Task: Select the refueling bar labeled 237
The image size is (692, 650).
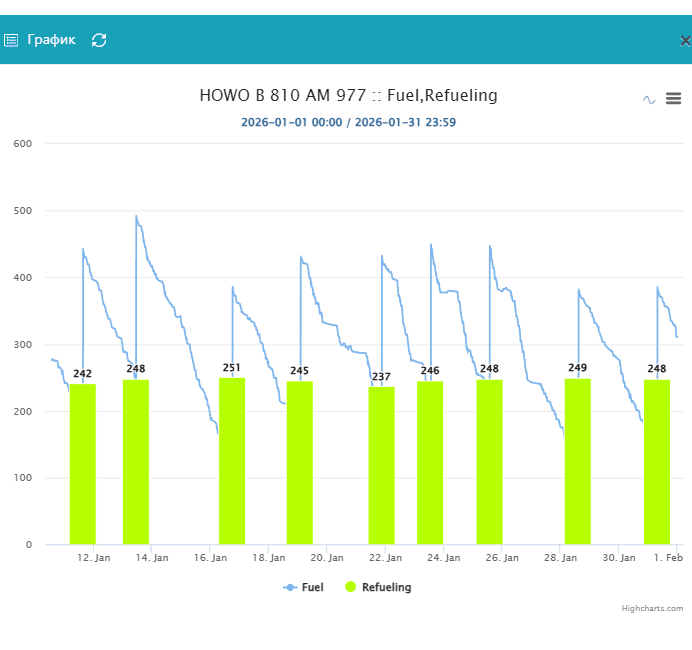Action: 381,465
